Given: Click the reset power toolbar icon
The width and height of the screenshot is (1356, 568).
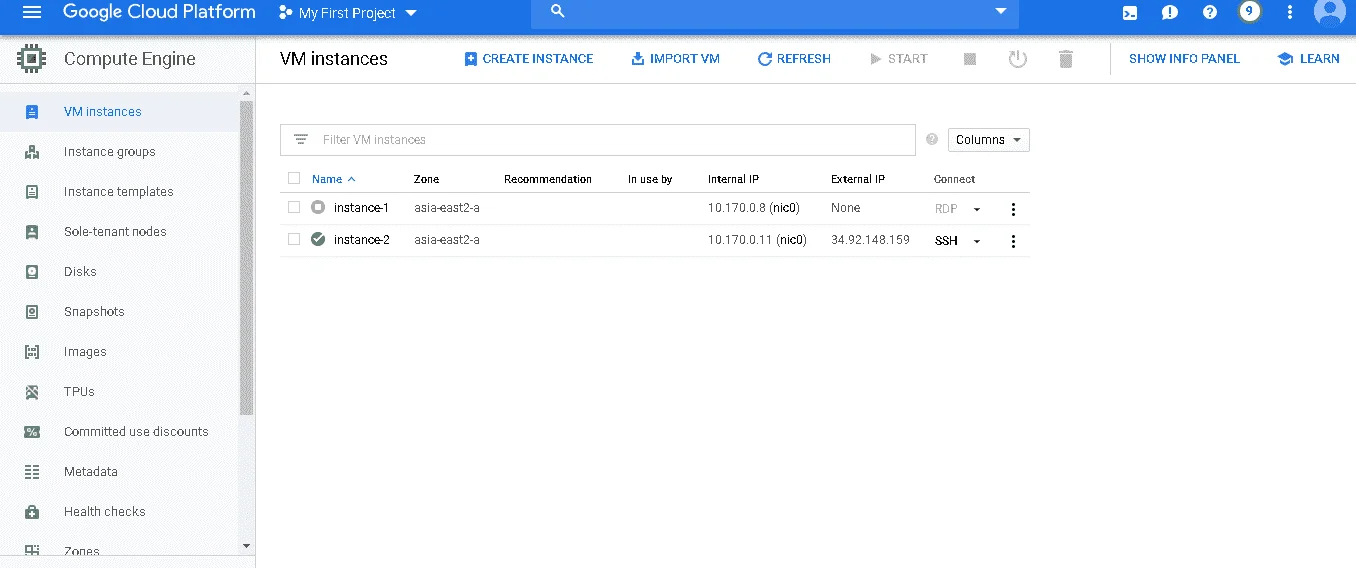Looking at the screenshot, I should (x=1018, y=59).
